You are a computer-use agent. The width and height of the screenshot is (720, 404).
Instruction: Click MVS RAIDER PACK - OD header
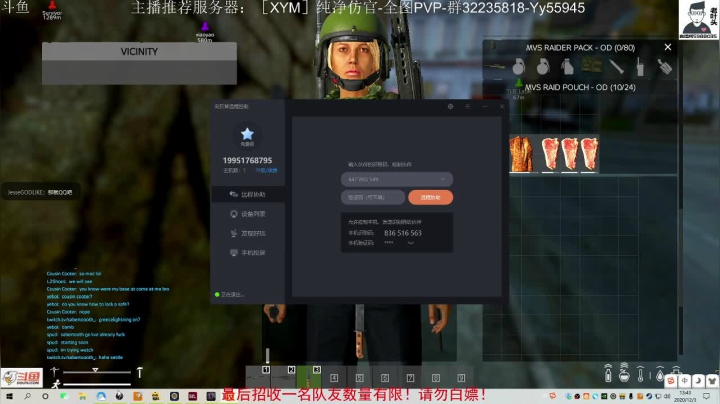(580, 48)
